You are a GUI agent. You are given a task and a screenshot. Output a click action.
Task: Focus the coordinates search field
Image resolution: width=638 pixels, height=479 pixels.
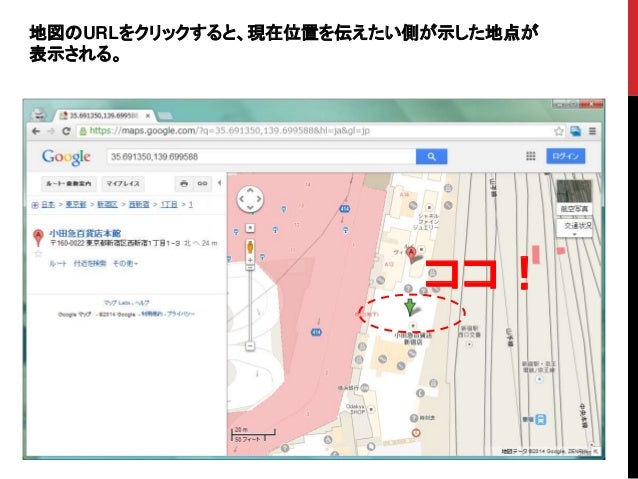(x=261, y=157)
